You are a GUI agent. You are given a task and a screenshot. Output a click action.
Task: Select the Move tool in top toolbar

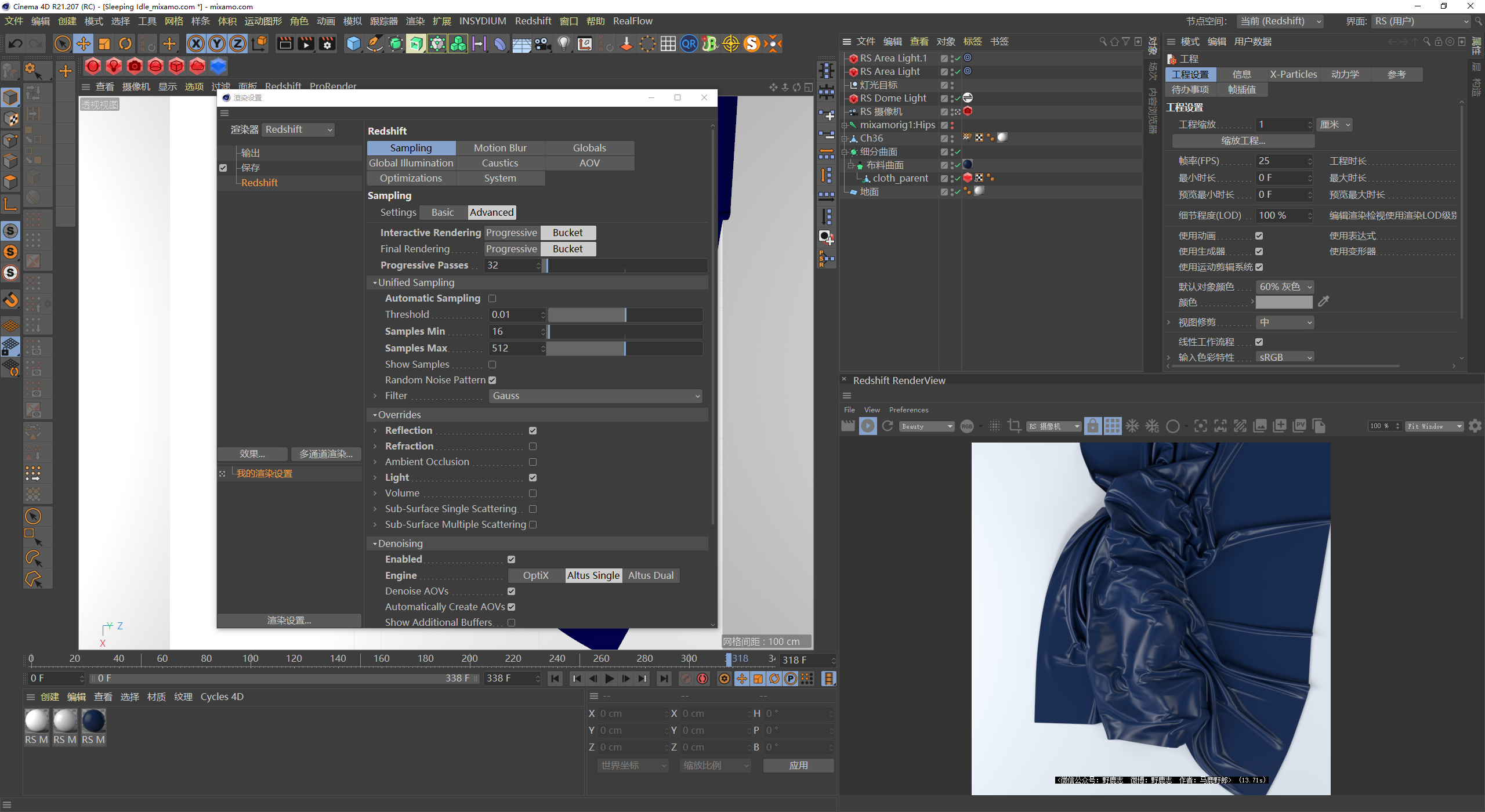tap(84, 43)
